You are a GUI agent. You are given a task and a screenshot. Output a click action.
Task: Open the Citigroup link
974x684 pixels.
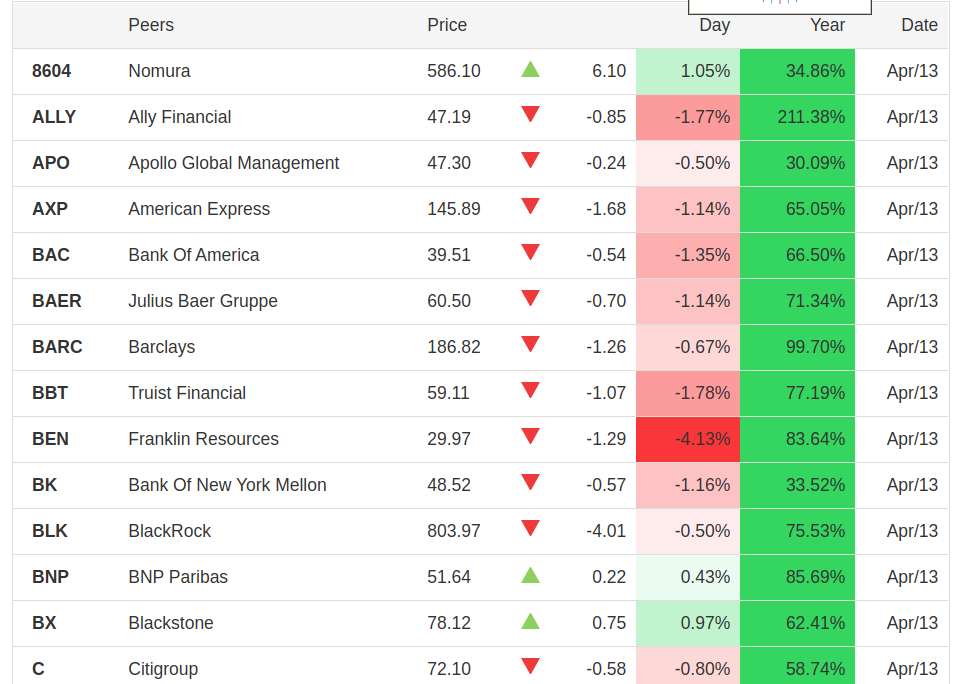tap(163, 668)
